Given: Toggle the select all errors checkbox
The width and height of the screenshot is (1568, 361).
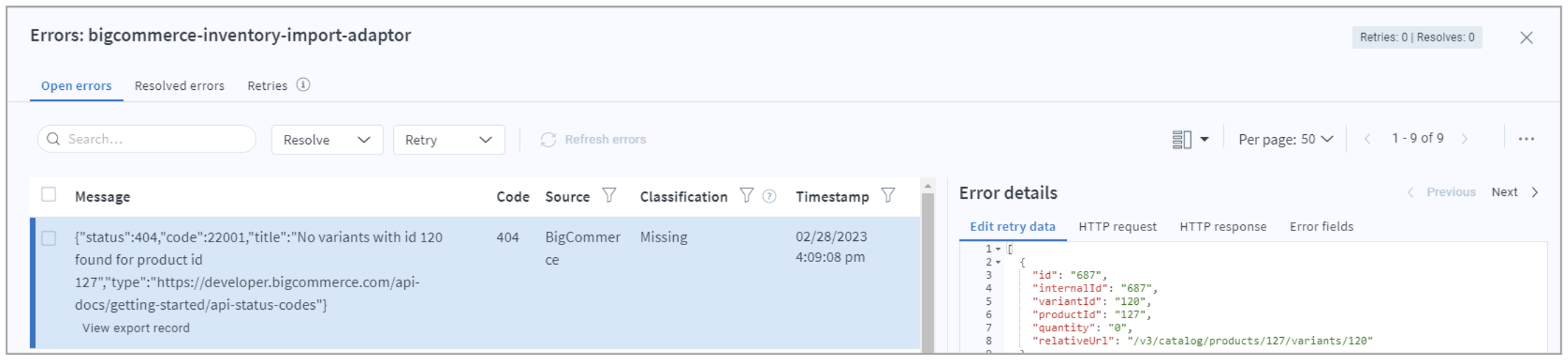Looking at the screenshot, I should pos(48,195).
